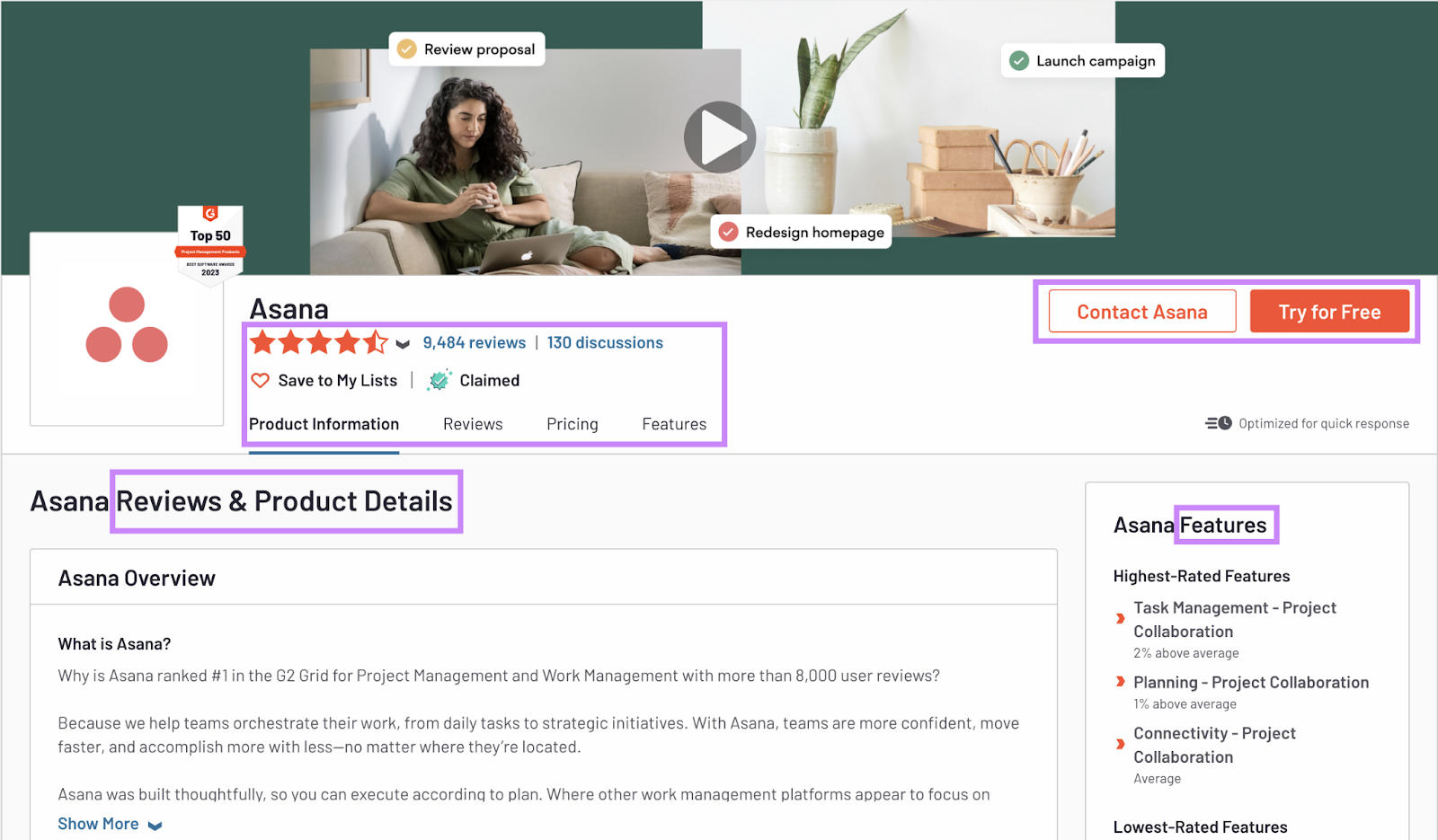Click the What is Asana? subheading
This screenshot has width=1438, height=840.
(114, 644)
